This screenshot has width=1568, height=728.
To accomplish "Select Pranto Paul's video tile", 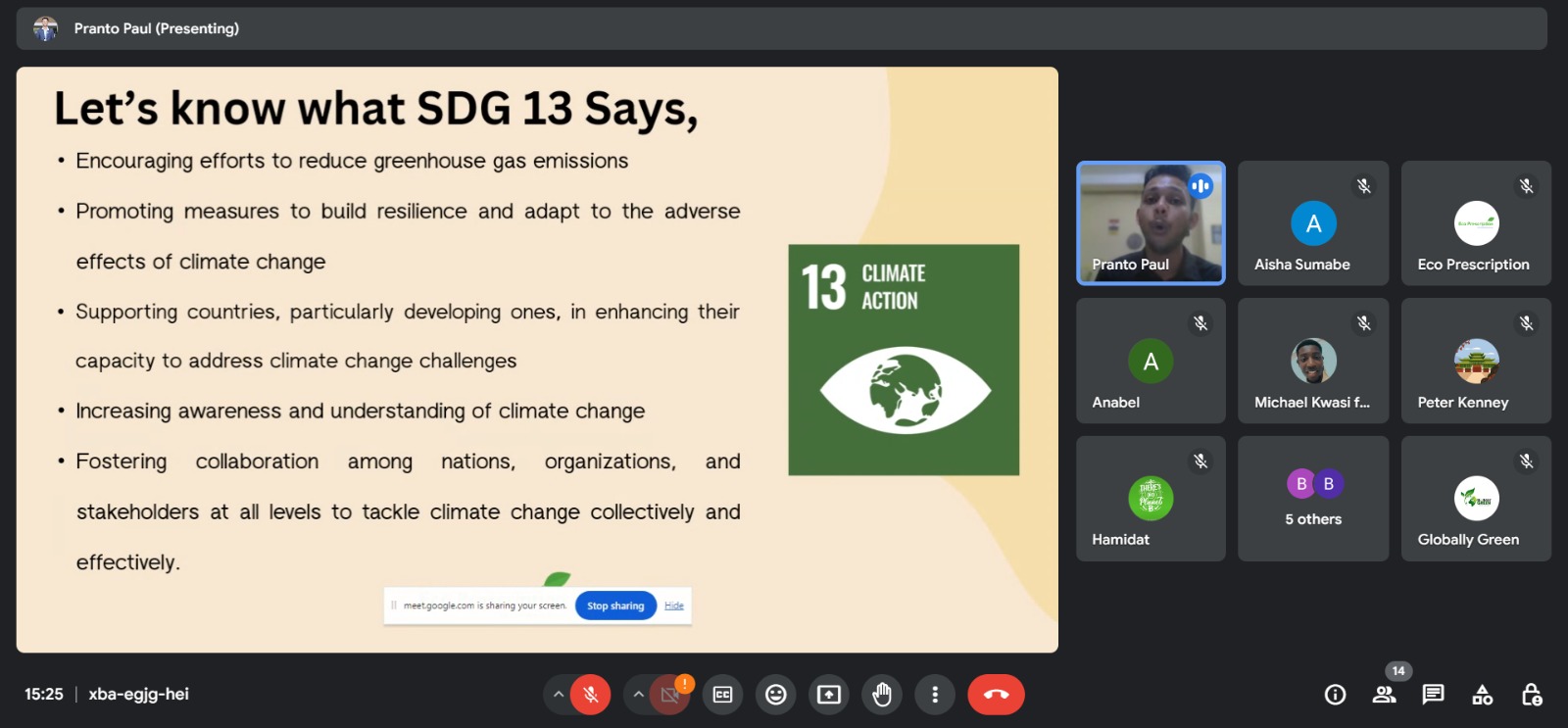I will tap(1151, 223).
